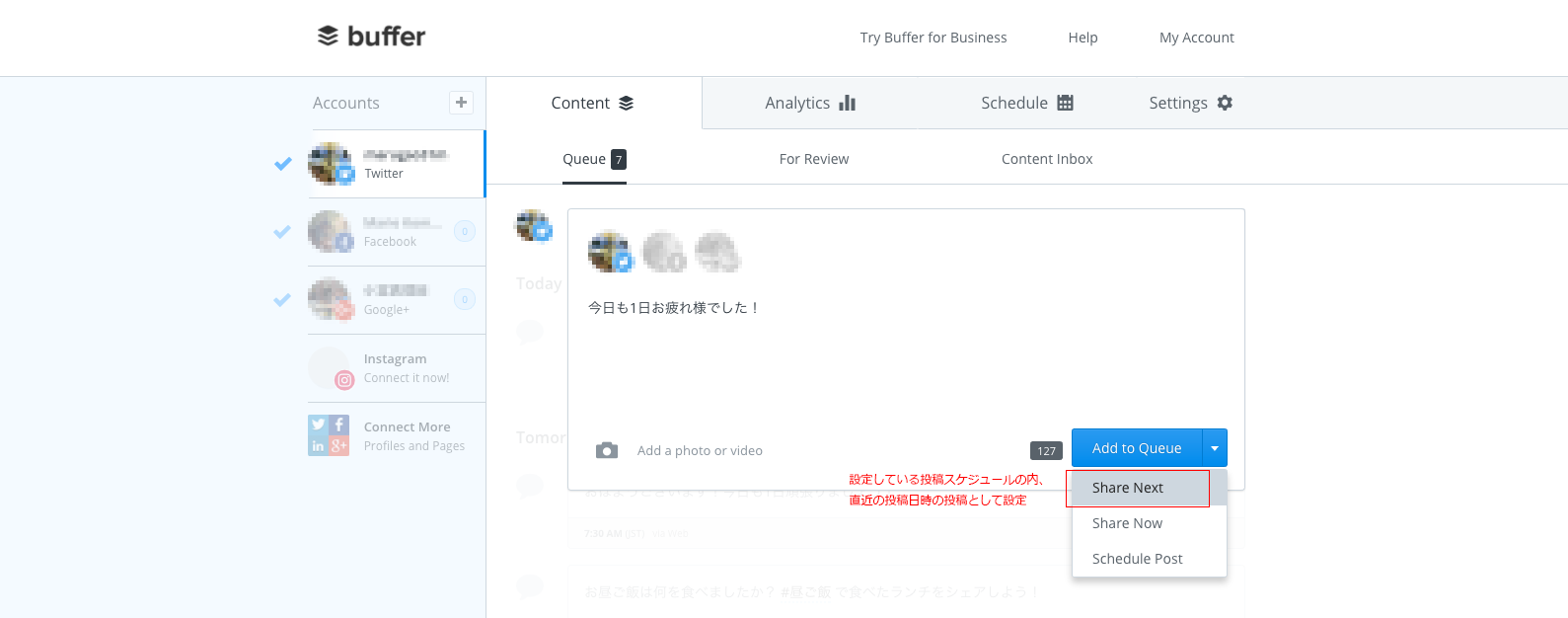This screenshot has height=618, width=1568.
Task: Click the Buffer logo
Action: click(371, 37)
